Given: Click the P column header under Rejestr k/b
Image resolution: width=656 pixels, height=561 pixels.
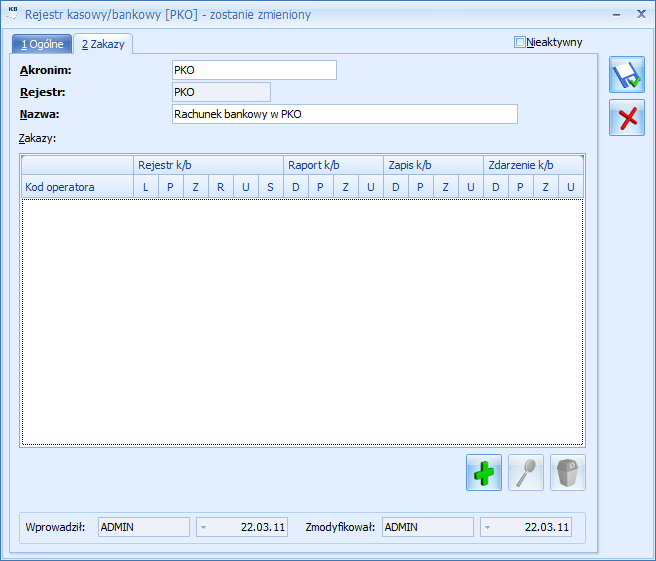Looking at the screenshot, I should click(171, 187).
